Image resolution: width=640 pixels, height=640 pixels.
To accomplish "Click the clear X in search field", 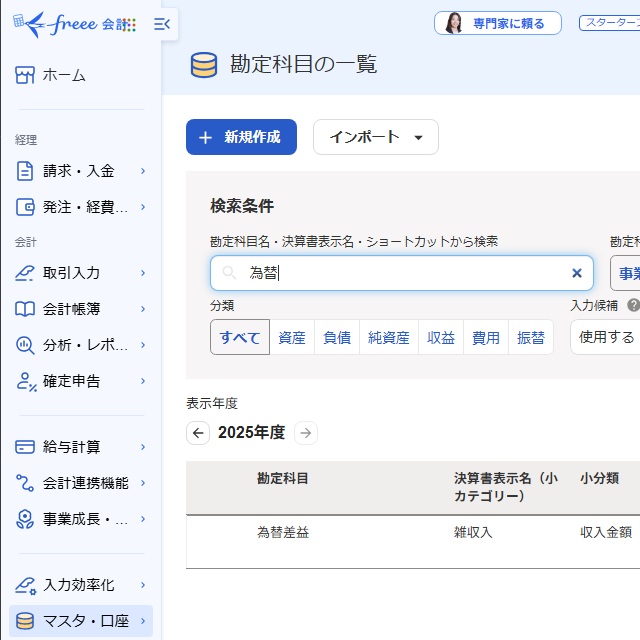I will [x=576, y=273].
